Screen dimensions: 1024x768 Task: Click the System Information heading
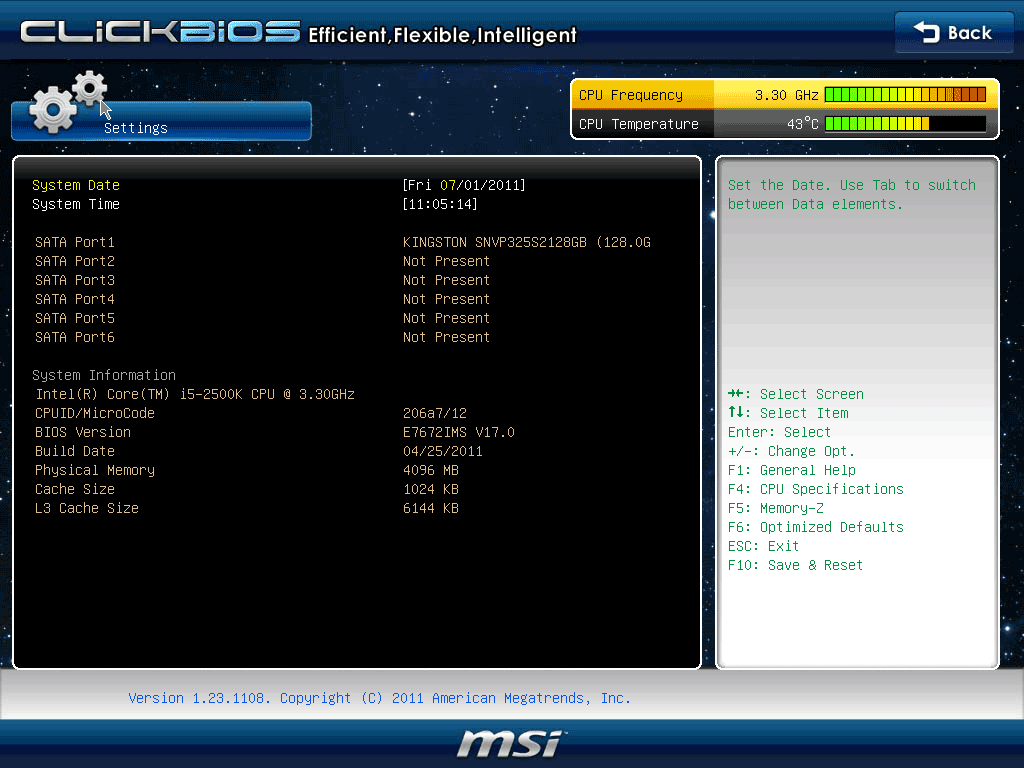(x=104, y=376)
